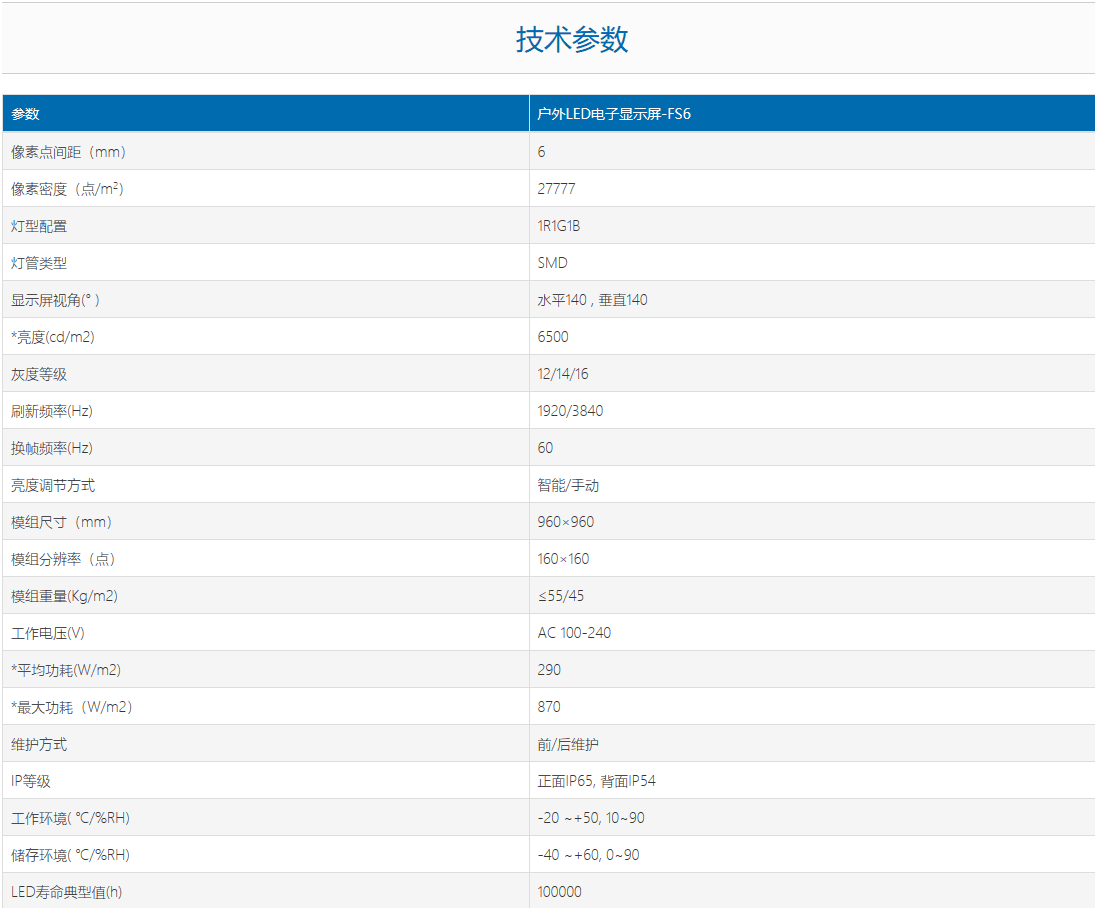Click the 960×960 module size value
This screenshot has width=1095, height=908.
tap(566, 522)
